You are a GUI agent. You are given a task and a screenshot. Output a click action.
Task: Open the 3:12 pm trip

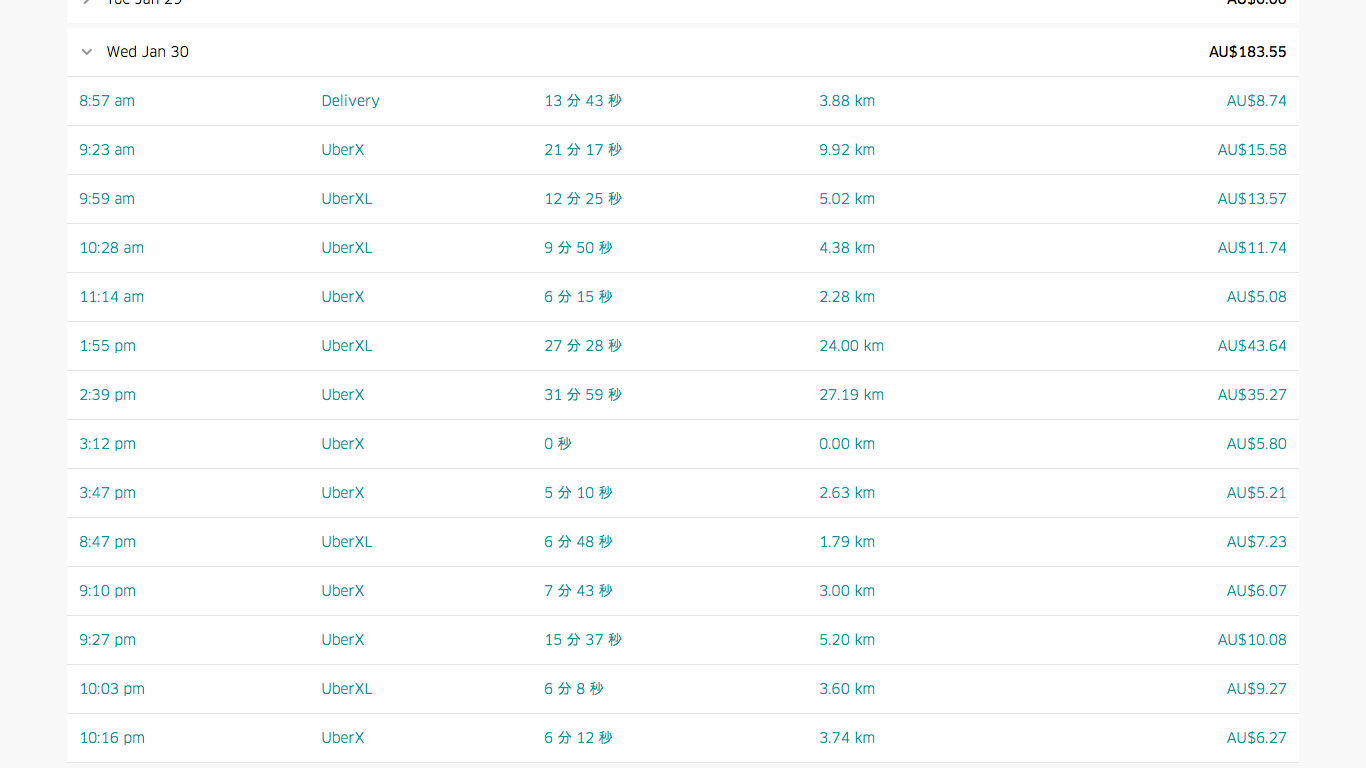[x=108, y=444]
